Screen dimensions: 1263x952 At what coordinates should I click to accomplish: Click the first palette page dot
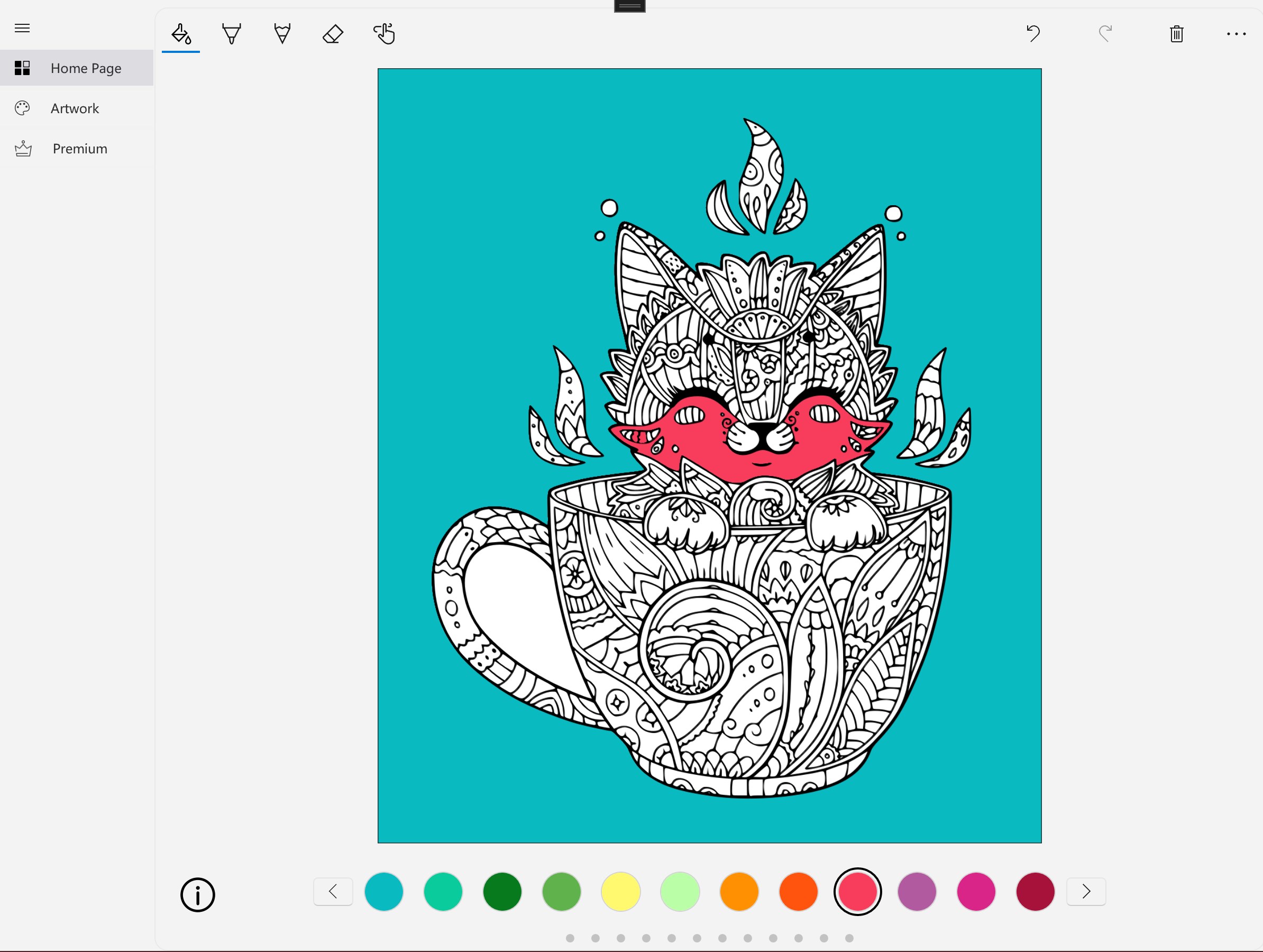click(570, 938)
